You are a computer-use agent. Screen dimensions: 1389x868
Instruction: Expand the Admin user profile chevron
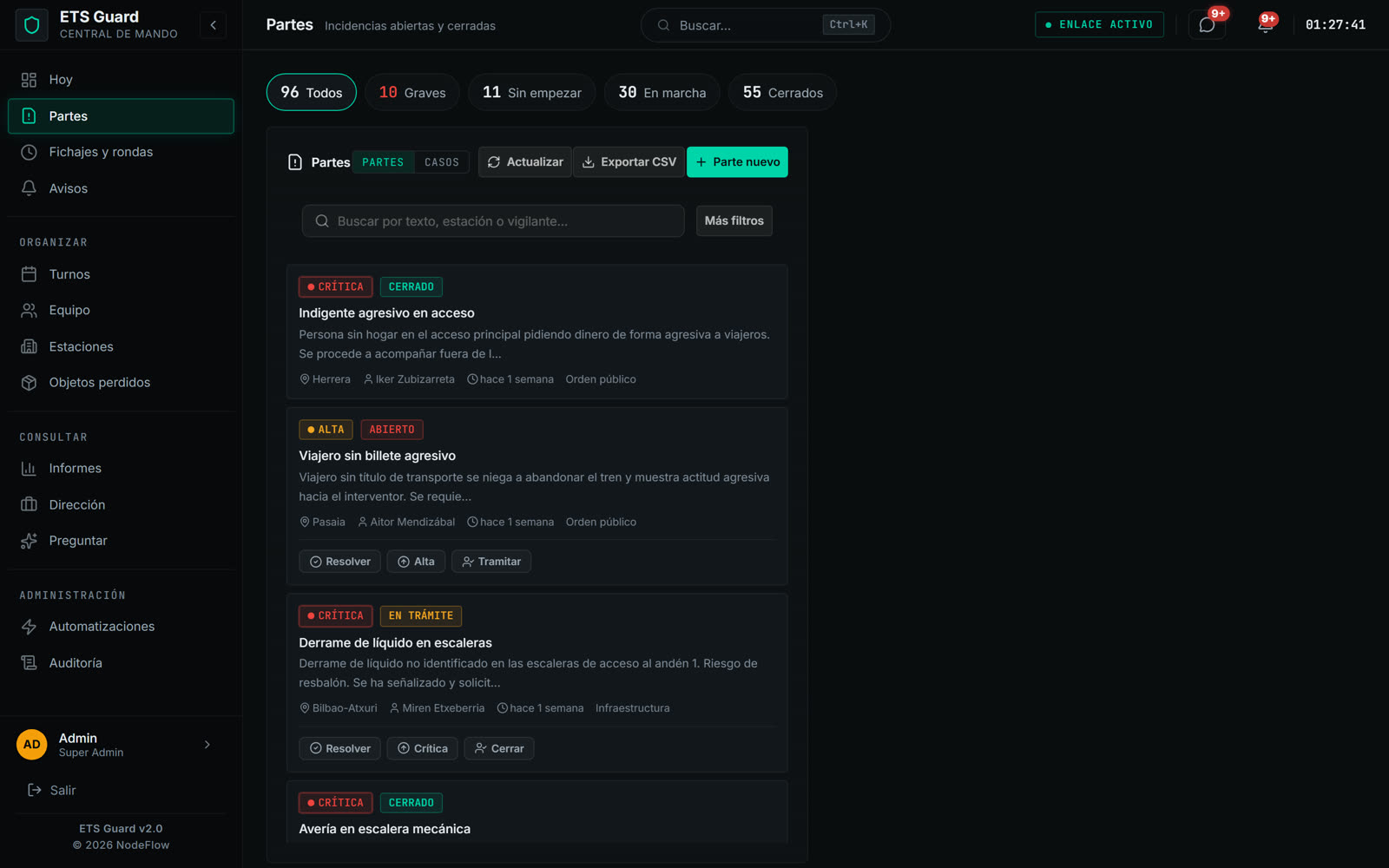click(x=207, y=745)
